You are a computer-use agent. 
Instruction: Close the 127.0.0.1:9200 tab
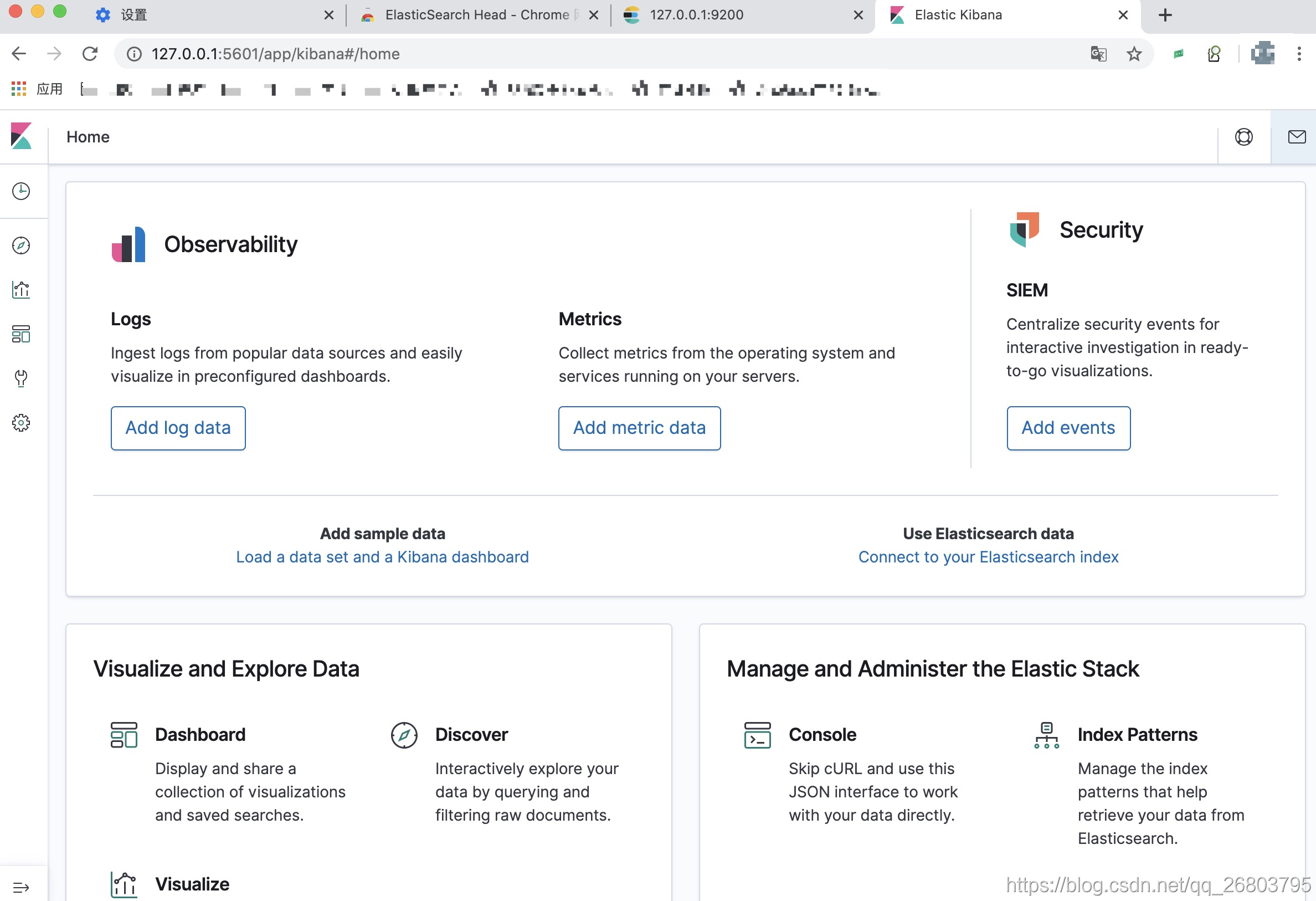pos(859,16)
